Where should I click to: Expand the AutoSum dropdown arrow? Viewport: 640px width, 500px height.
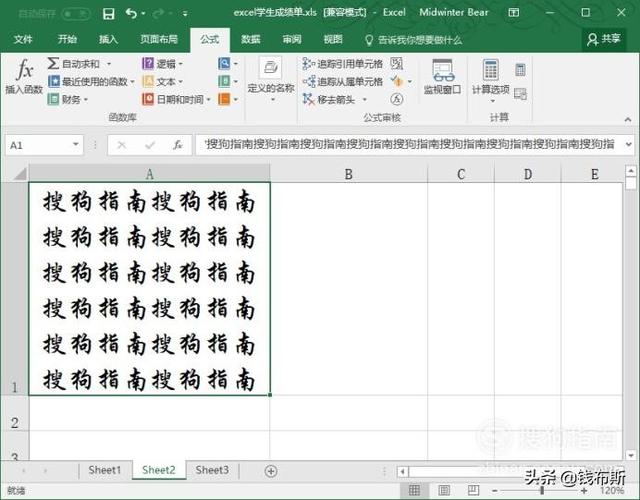click(109, 64)
